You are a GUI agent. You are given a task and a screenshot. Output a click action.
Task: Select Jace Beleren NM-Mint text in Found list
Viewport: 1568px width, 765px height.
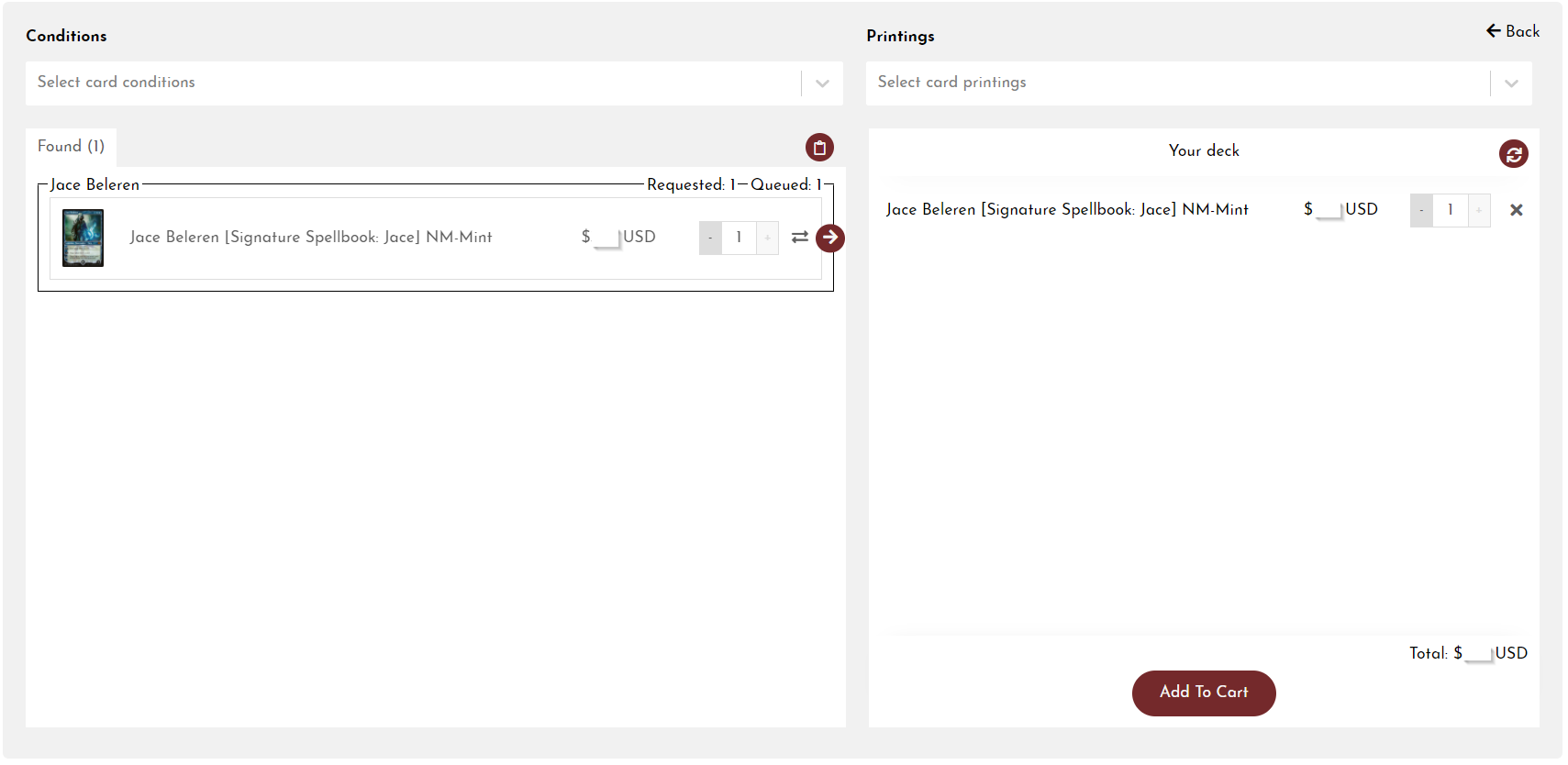311,238
